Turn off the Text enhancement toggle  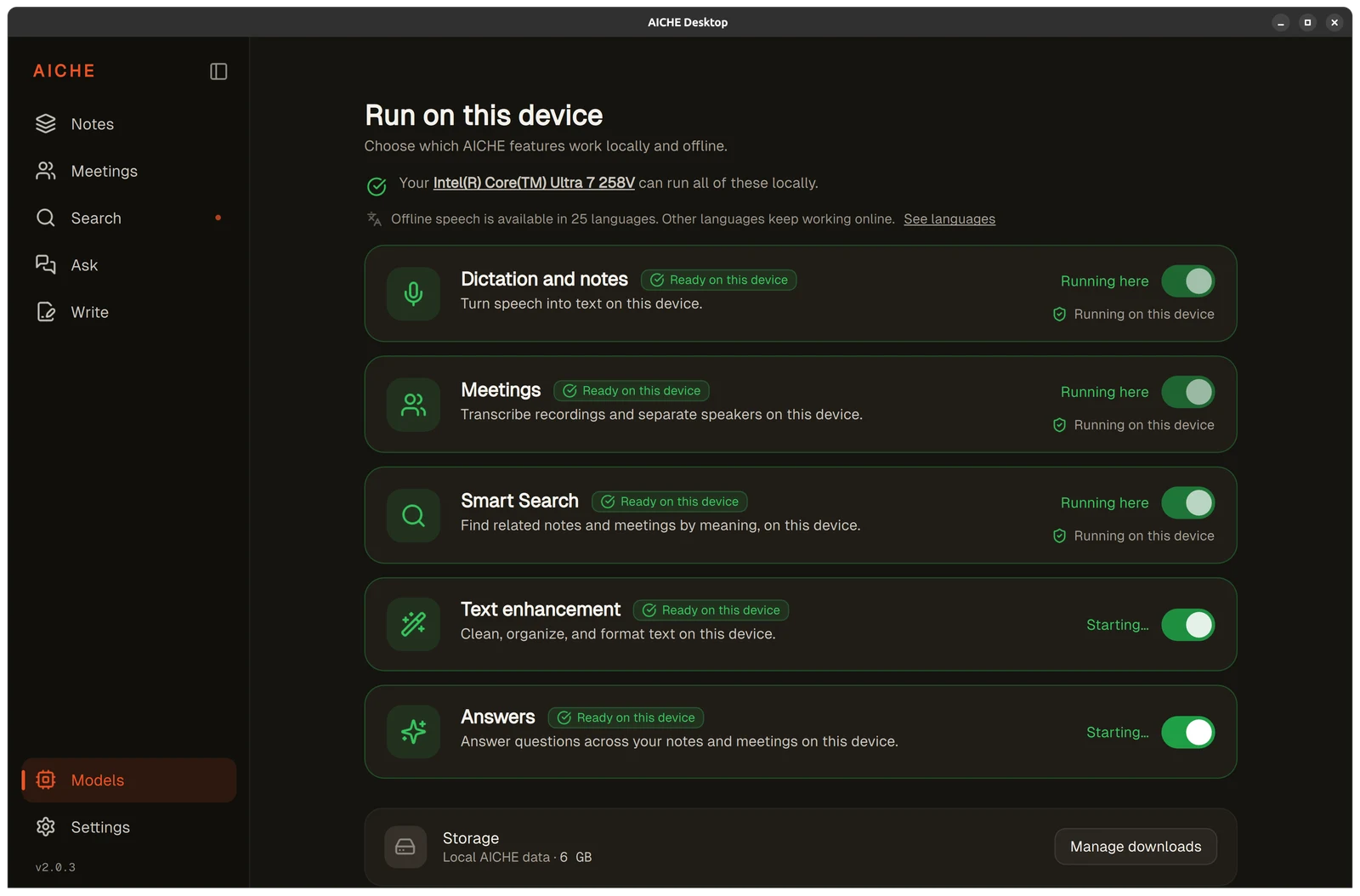pyautogui.click(x=1187, y=625)
